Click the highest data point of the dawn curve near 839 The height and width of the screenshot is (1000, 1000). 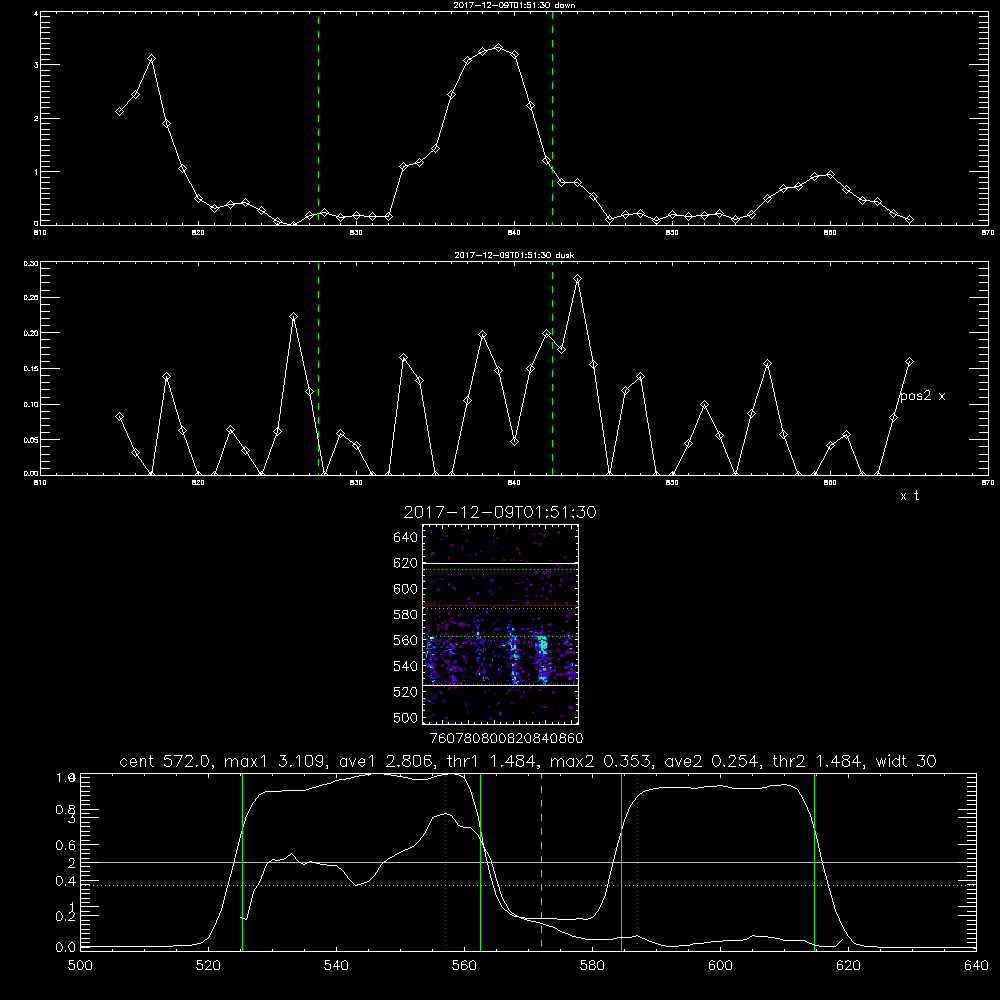click(x=499, y=47)
